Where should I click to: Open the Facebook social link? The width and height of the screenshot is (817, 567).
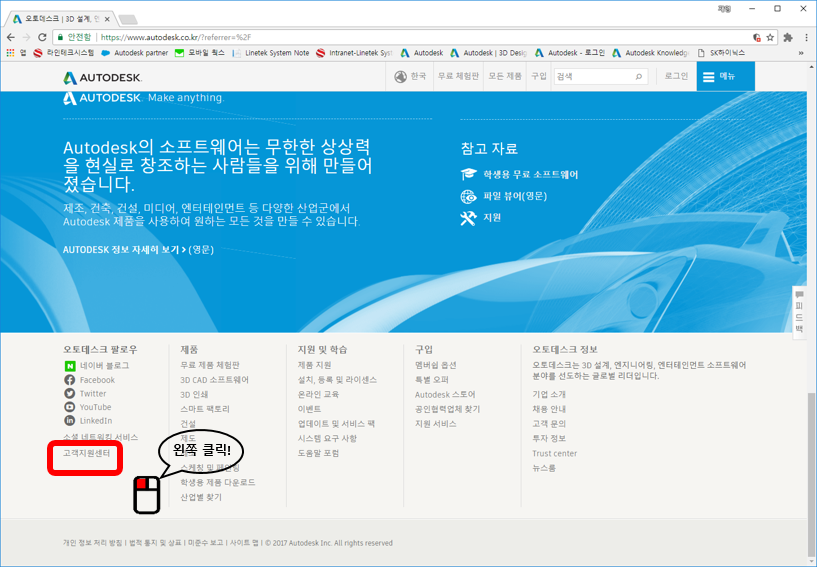[89, 380]
